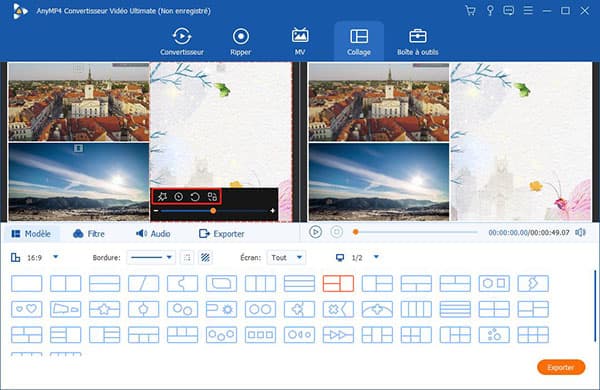Open the hamburger menu in title bar
The image size is (600, 390).
pos(528,10)
